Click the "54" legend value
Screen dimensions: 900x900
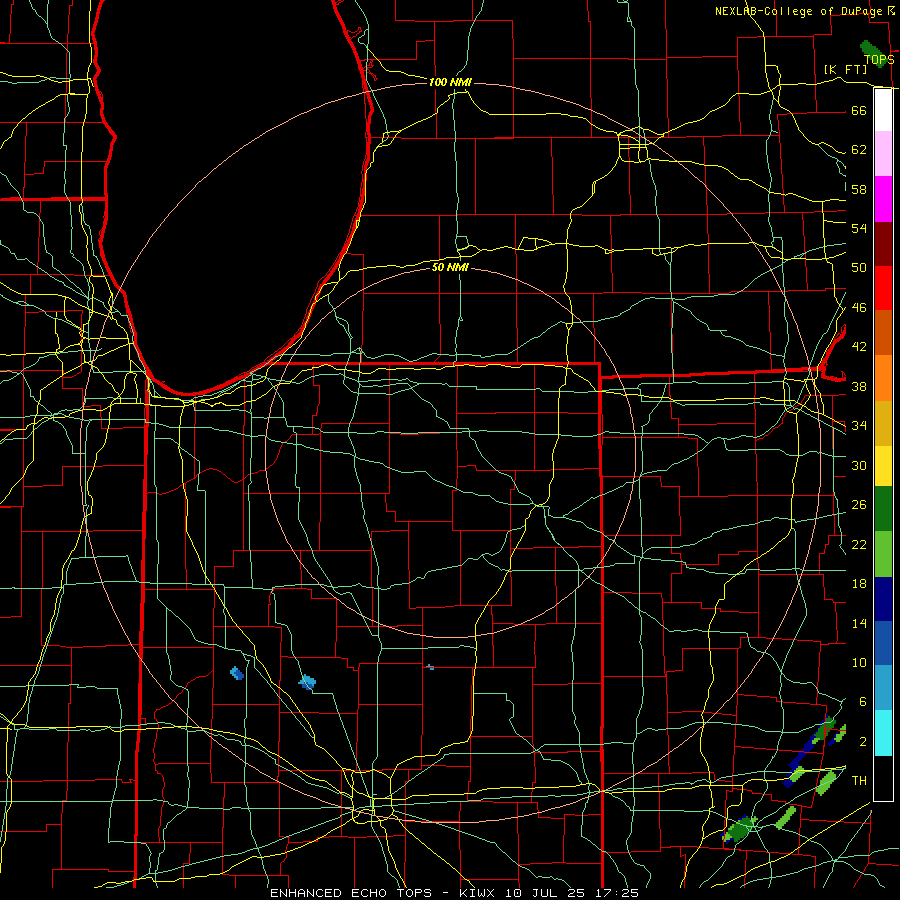pyautogui.click(x=859, y=228)
